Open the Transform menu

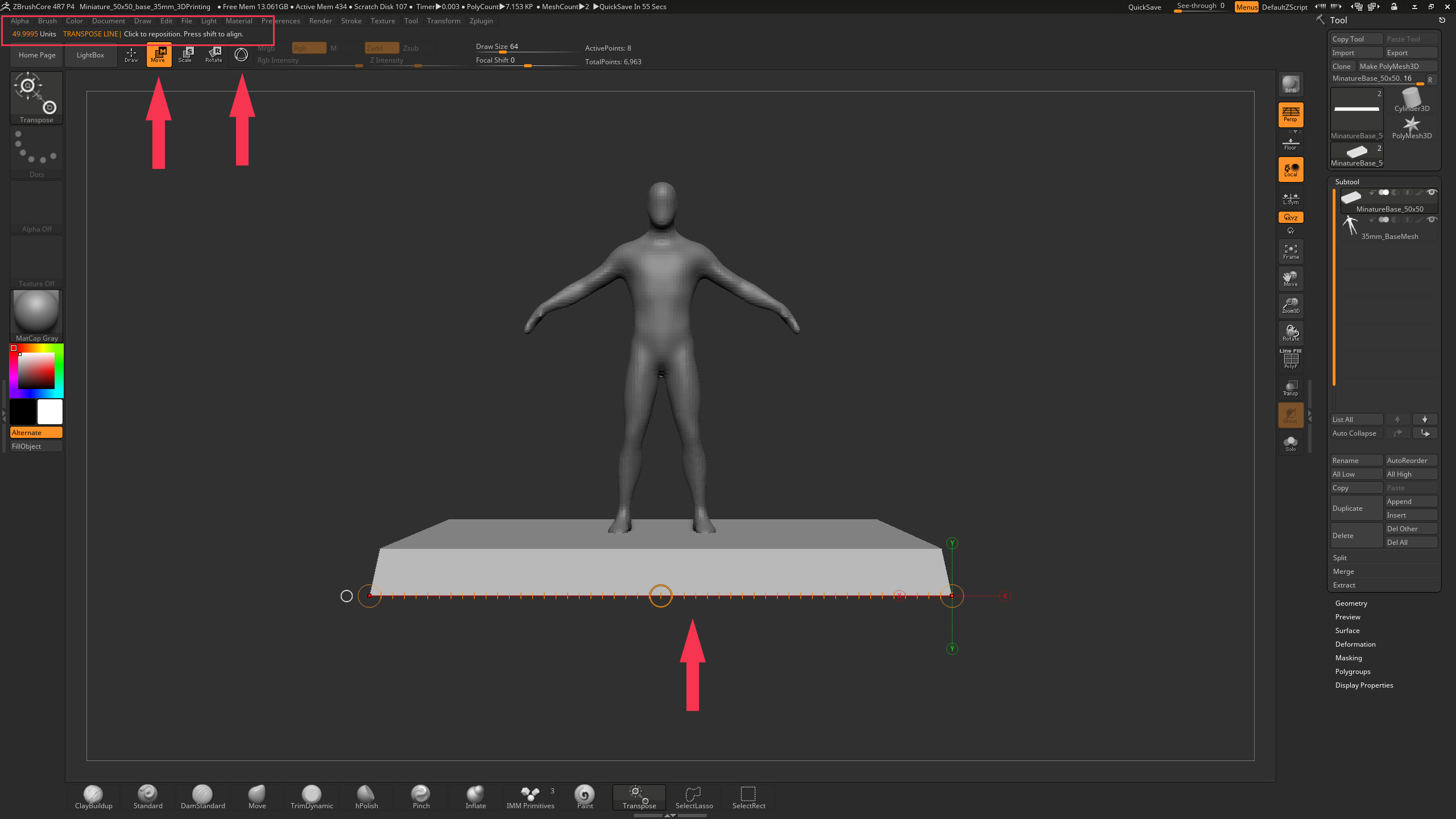point(444,21)
